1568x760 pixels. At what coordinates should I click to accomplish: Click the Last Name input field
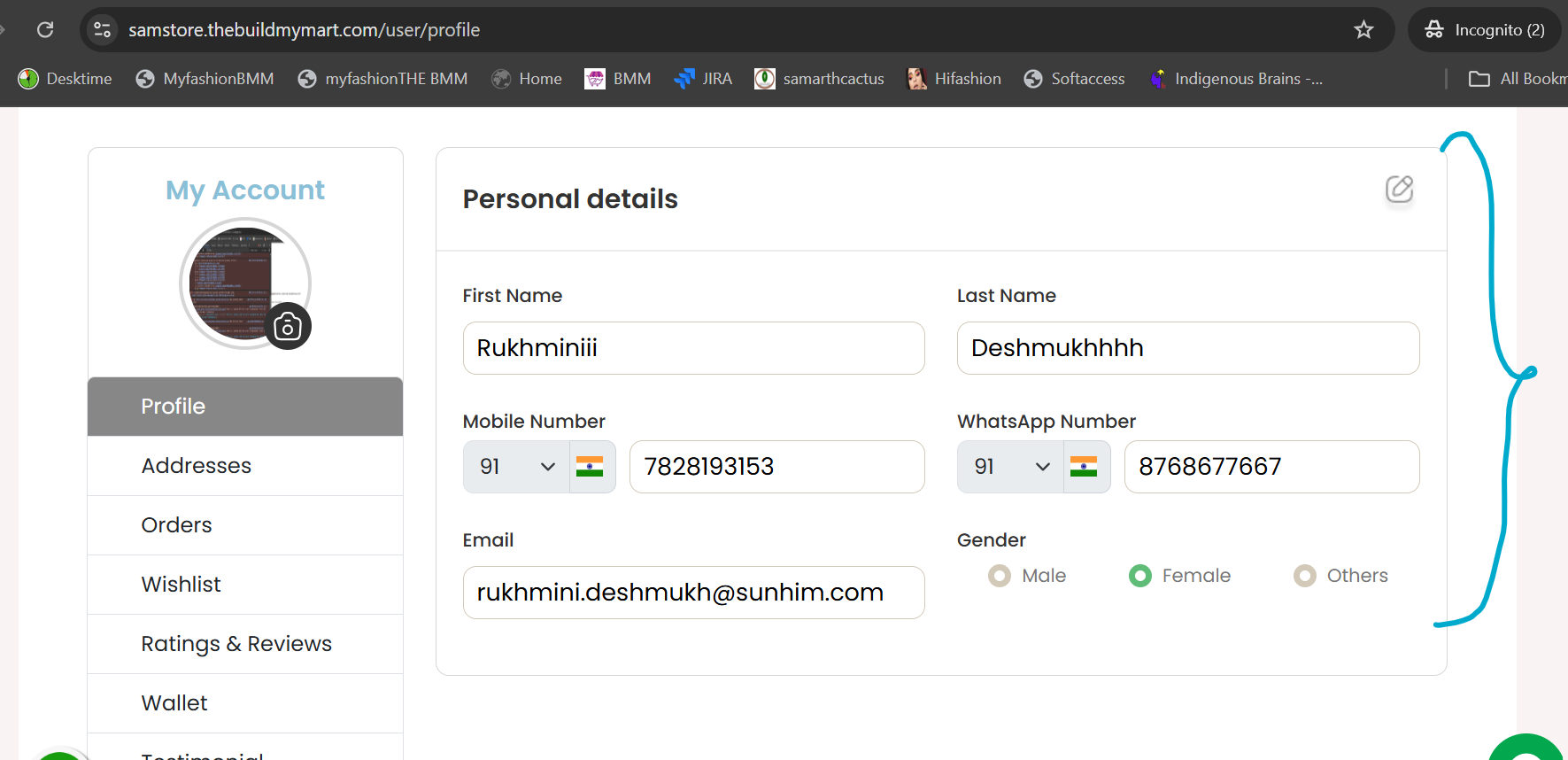pyautogui.click(x=1188, y=348)
